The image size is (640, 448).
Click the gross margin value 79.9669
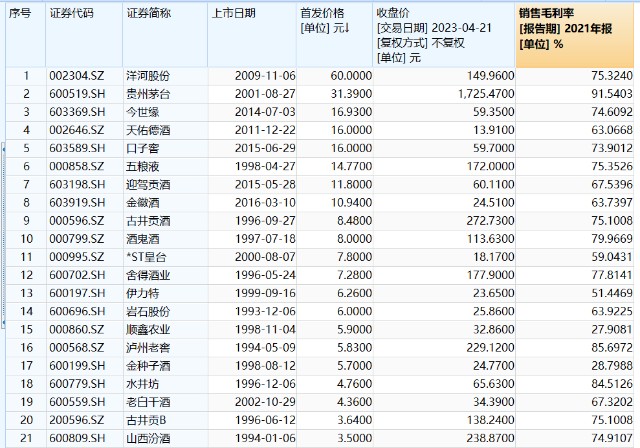(612, 239)
